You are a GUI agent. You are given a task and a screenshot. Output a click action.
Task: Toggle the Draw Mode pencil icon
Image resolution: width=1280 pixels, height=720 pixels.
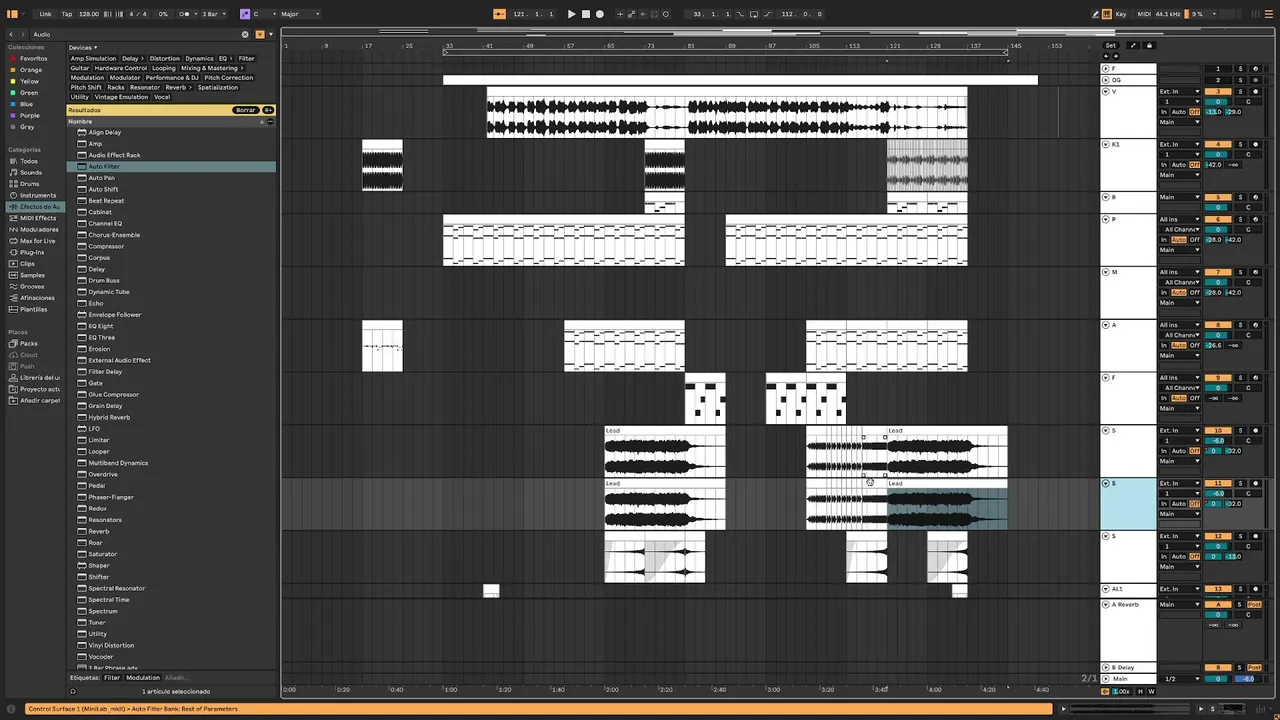[x=1095, y=14]
